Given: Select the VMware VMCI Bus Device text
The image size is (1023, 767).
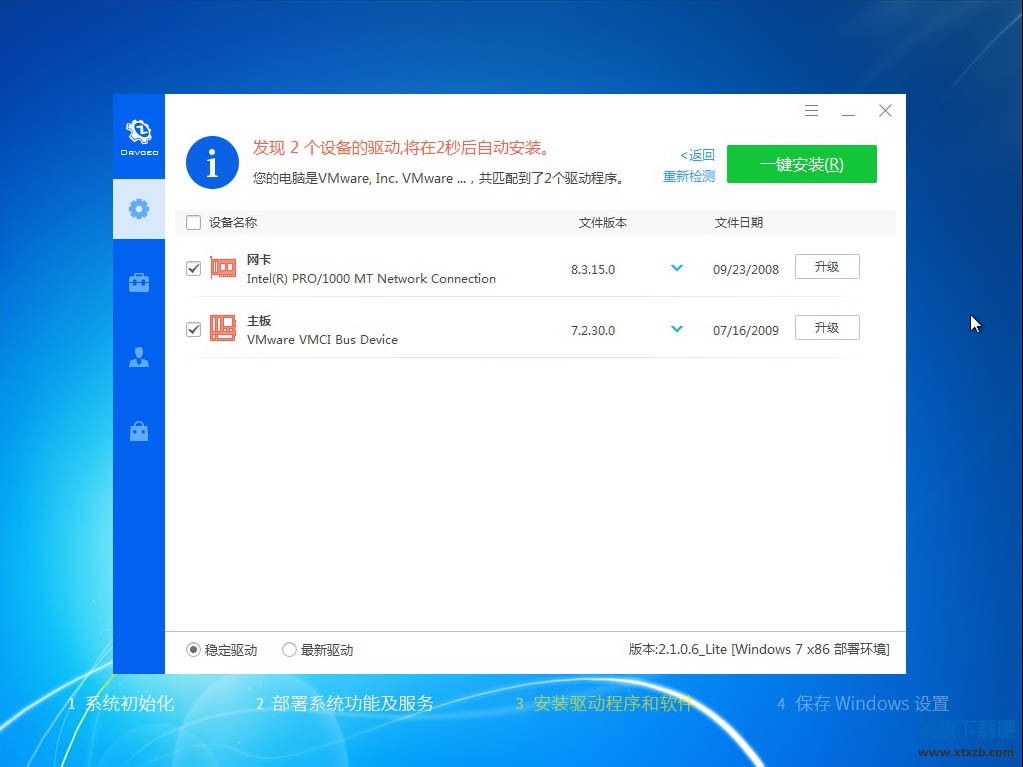Looking at the screenshot, I should point(322,339).
